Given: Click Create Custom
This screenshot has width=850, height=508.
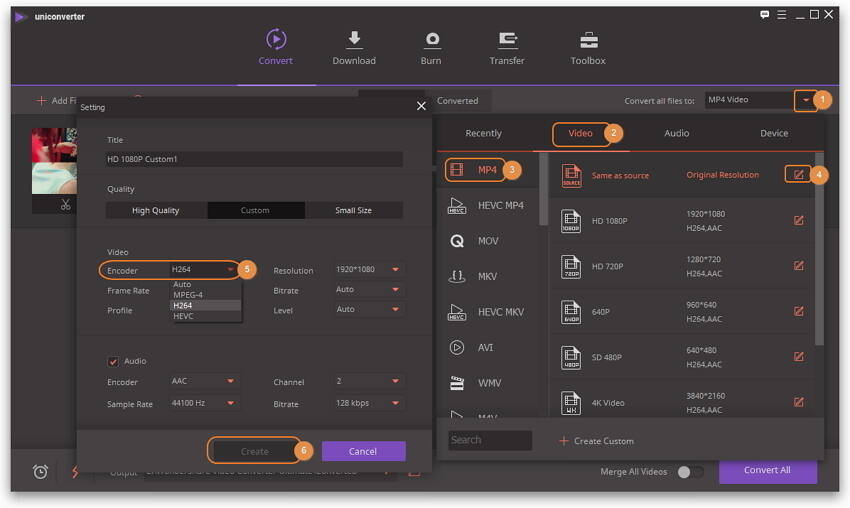Looking at the screenshot, I should (596, 441).
